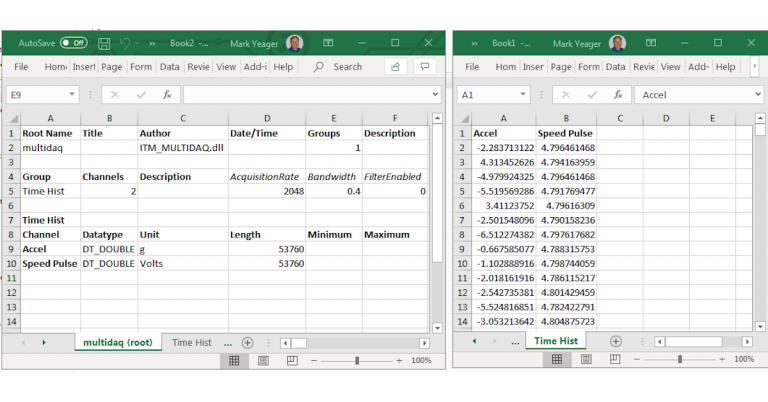Click enter checkmark icon in Book2 formula bar
768x402 pixels.
pos(141,95)
